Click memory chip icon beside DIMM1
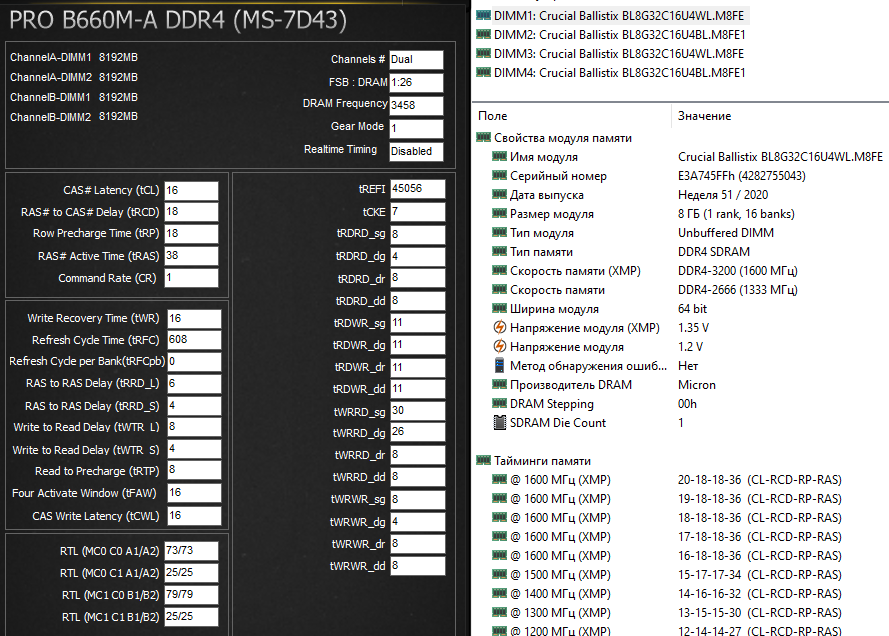 pyautogui.click(x=484, y=15)
